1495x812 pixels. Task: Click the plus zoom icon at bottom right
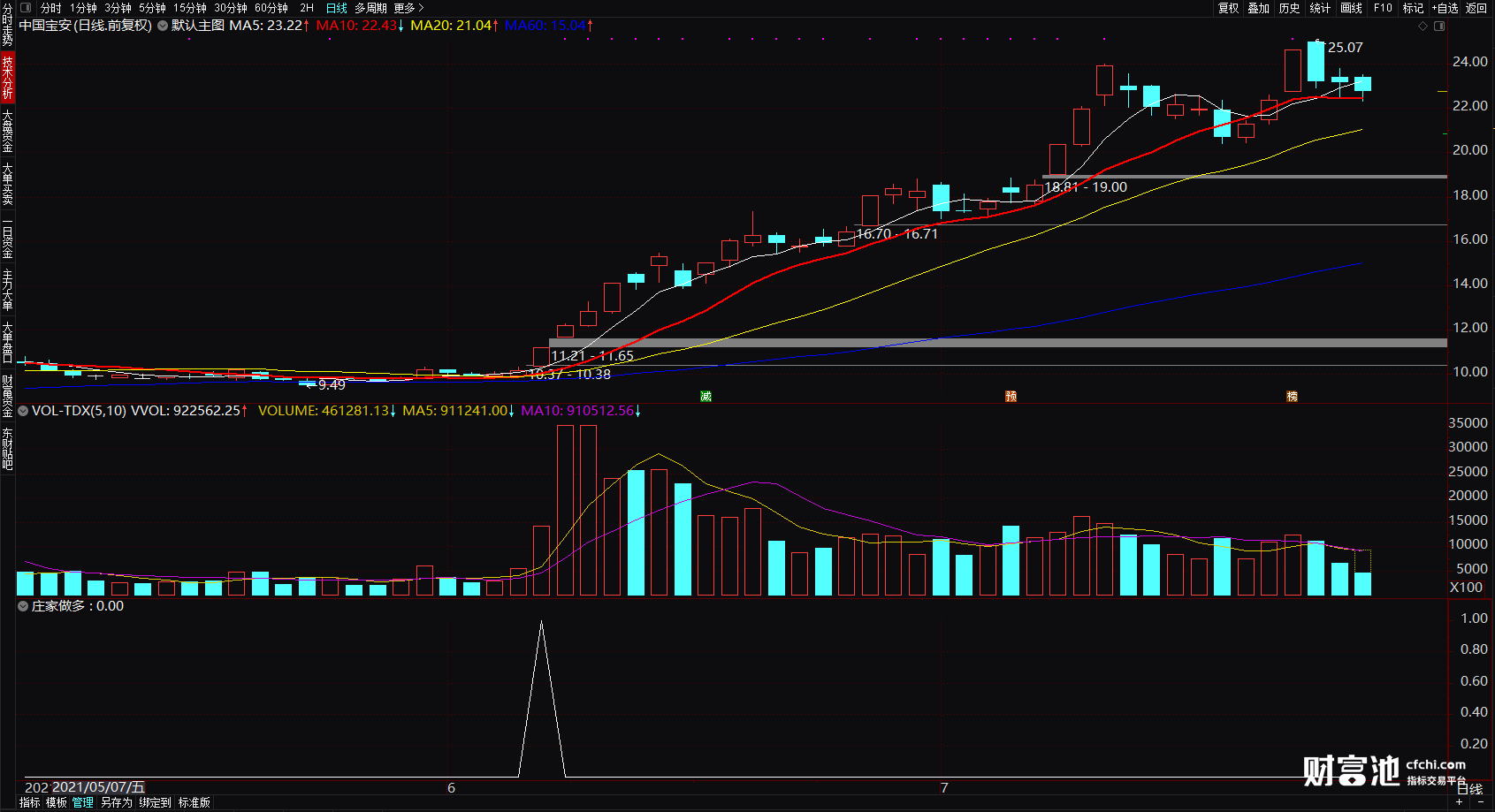1459,802
